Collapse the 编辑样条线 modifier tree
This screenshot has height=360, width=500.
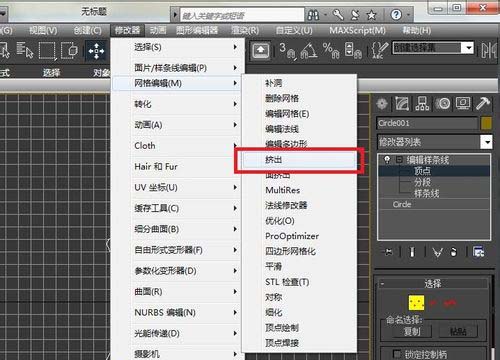tap(399, 160)
